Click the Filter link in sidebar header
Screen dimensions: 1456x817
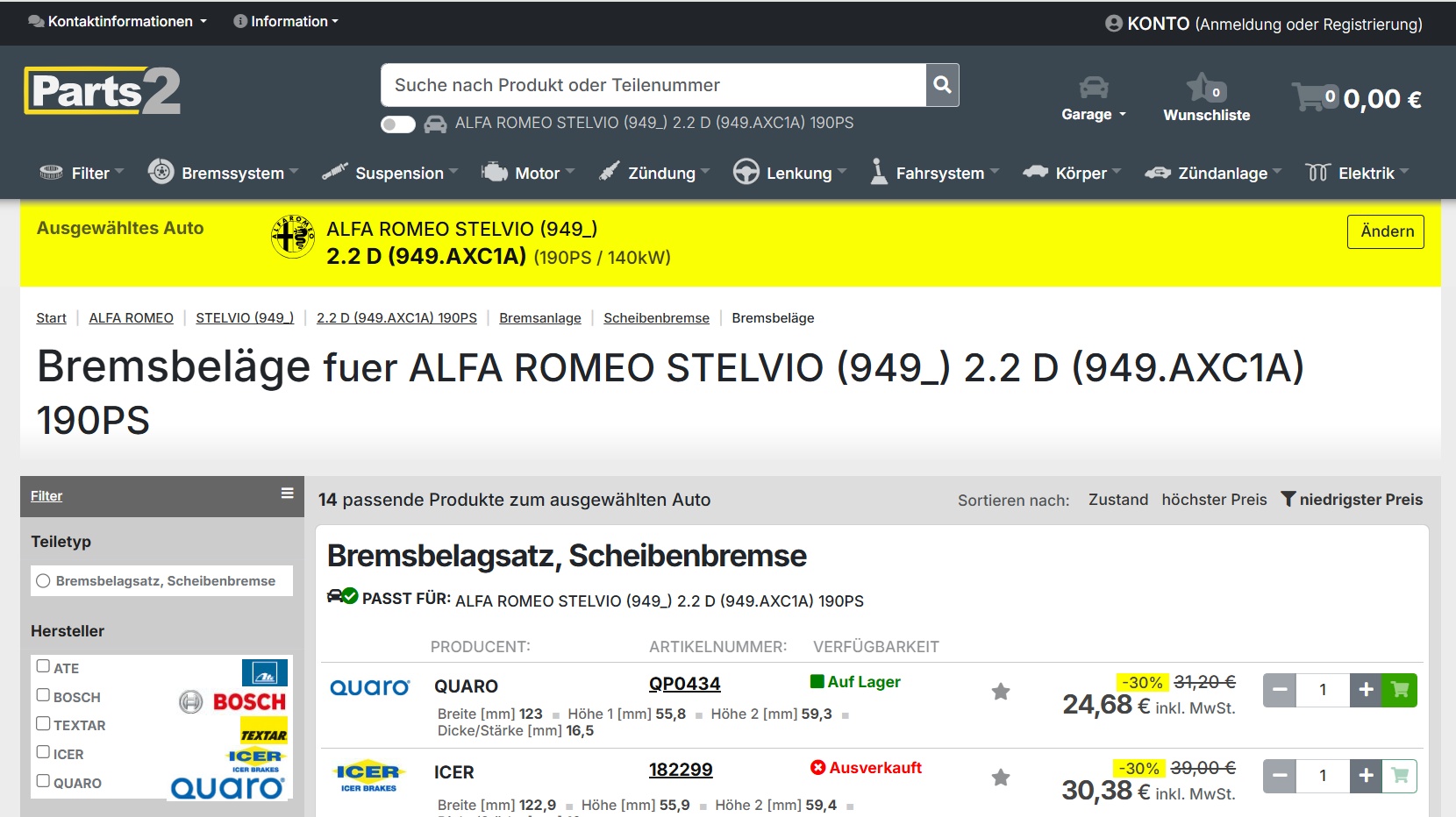(46, 496)
